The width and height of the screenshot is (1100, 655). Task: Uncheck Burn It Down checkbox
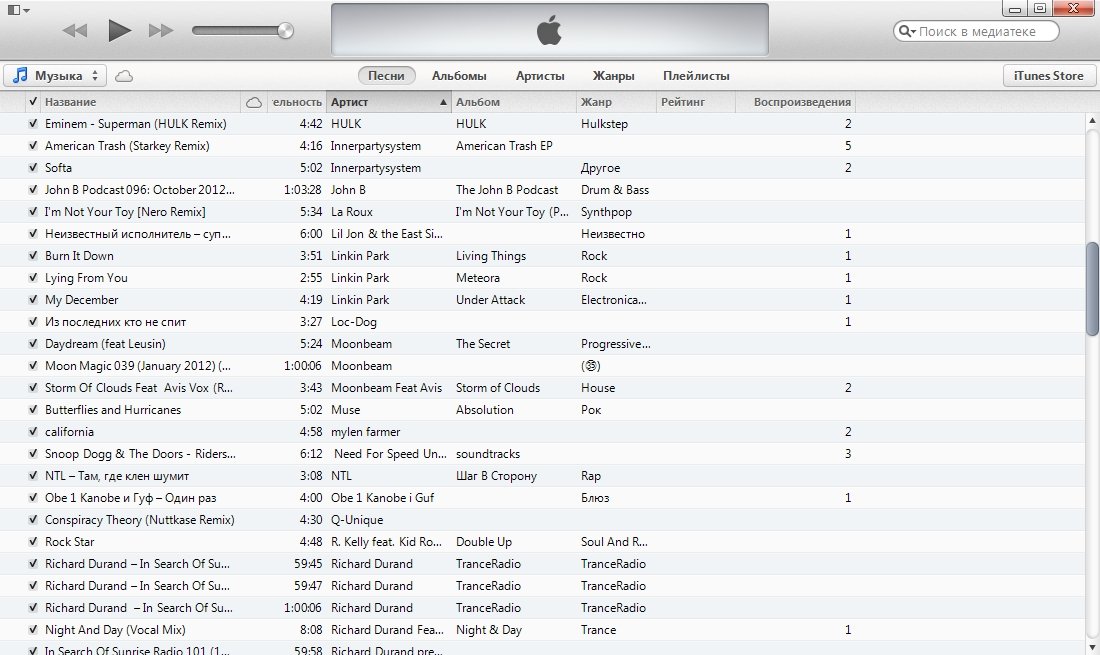(x=32, y=255)
